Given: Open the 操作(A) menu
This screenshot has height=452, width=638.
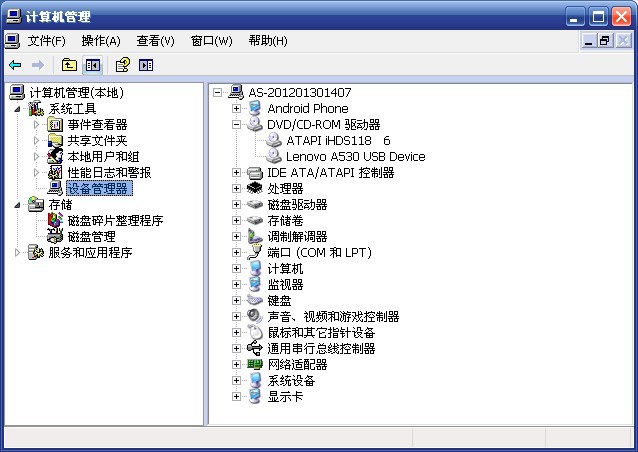Looking at the screenshot, I should coord(101,41).
